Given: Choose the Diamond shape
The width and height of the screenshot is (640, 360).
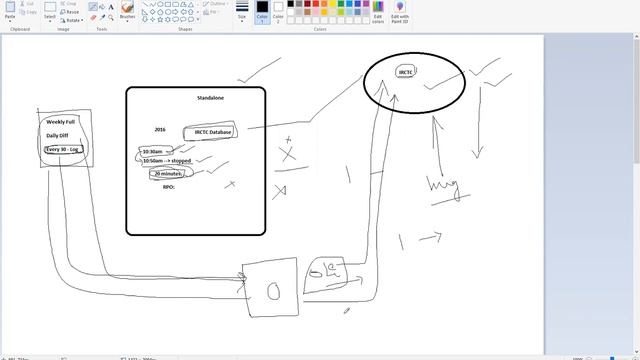Looking at the screenshot, I should point(153,12).
